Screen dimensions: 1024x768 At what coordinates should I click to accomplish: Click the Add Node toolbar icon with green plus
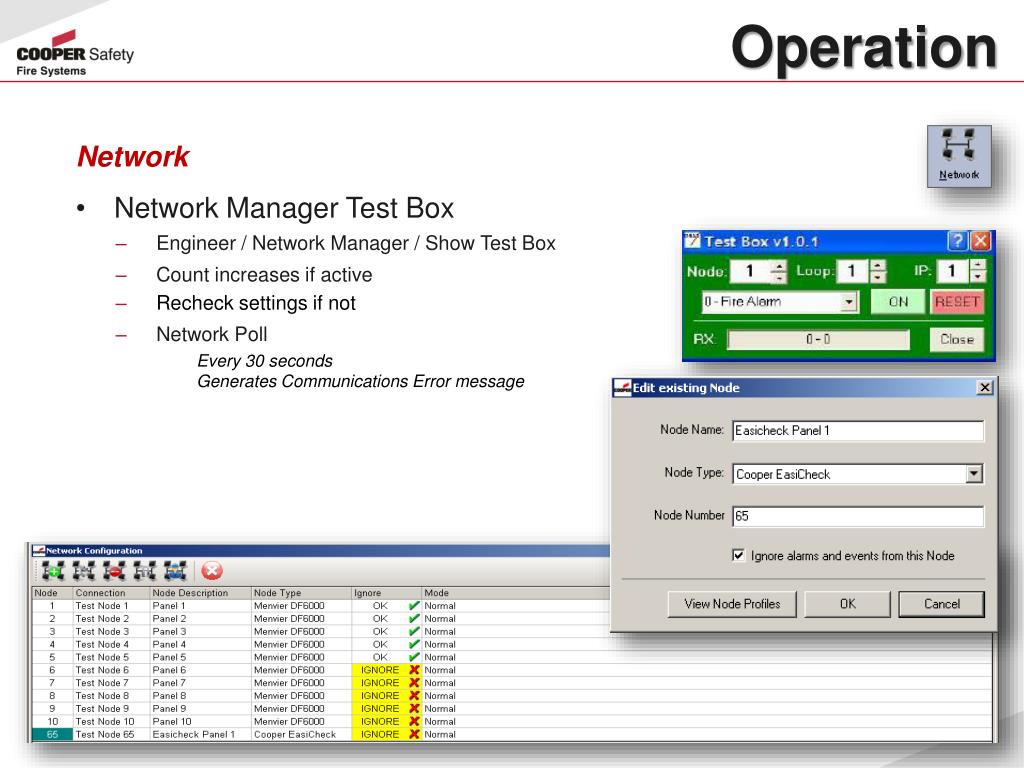[x=53, y=571]
